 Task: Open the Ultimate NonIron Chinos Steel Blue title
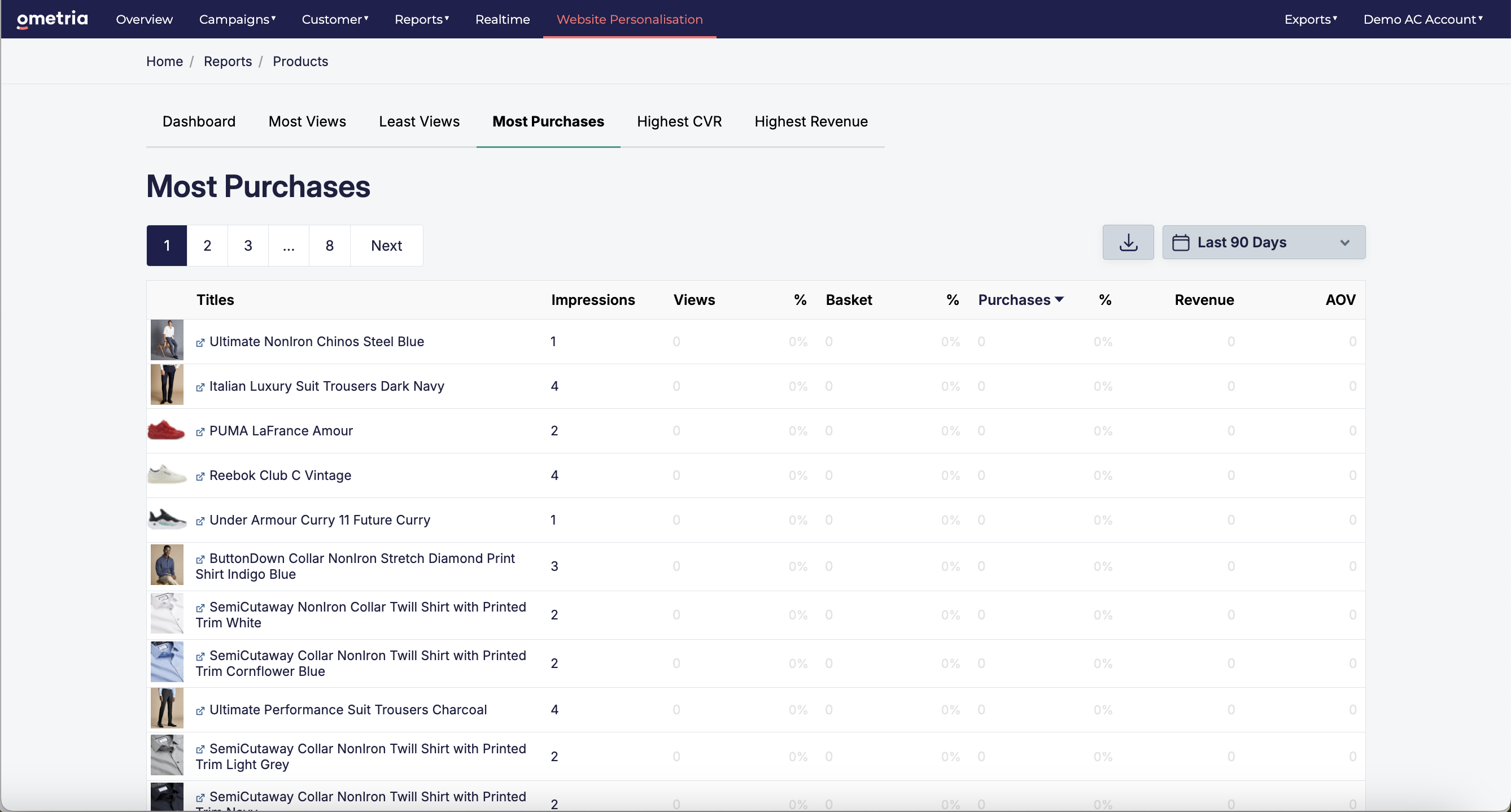tap(316, 342)
